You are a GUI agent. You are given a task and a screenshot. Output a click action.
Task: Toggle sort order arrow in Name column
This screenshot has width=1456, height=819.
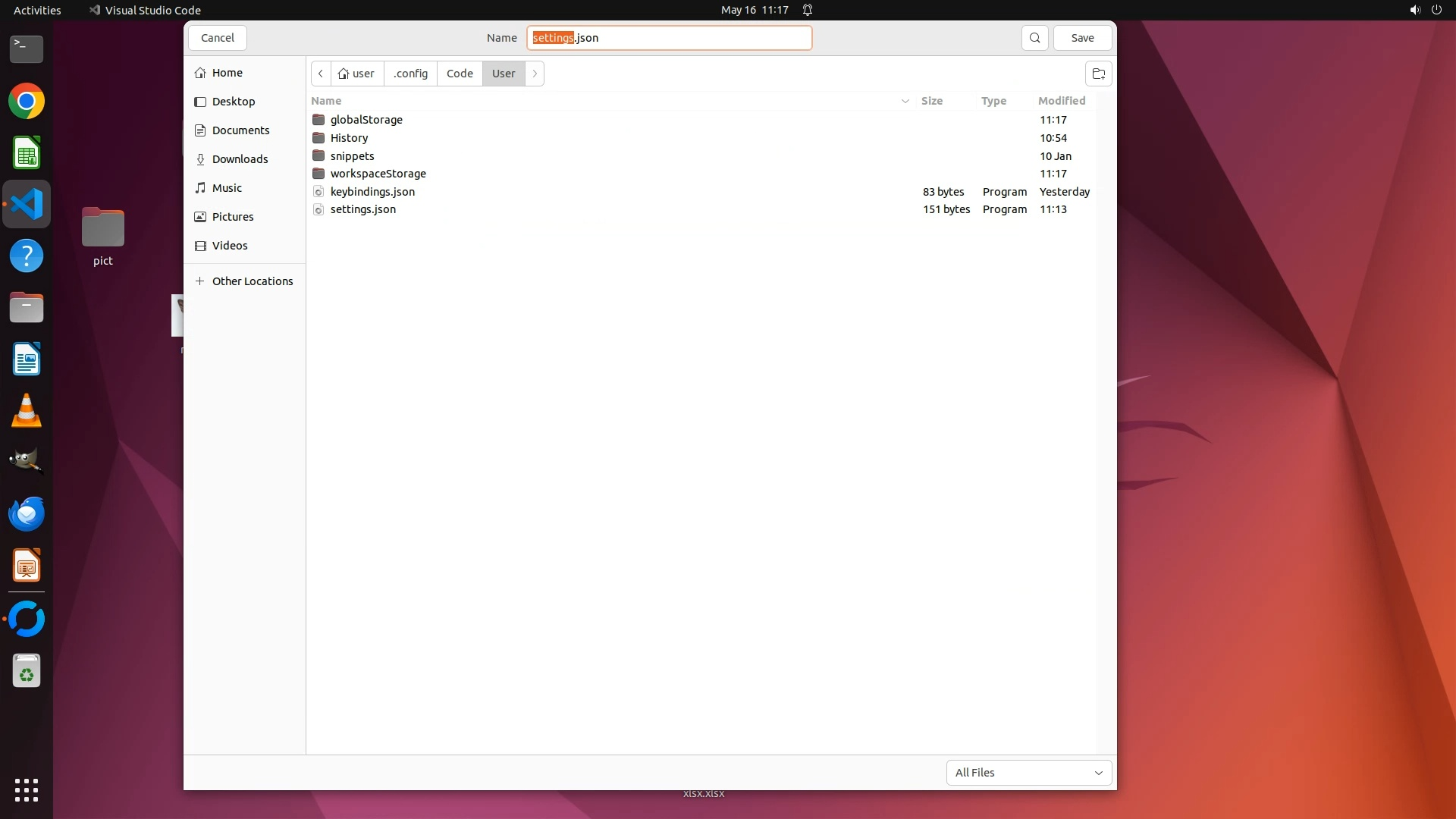point(905,101)
